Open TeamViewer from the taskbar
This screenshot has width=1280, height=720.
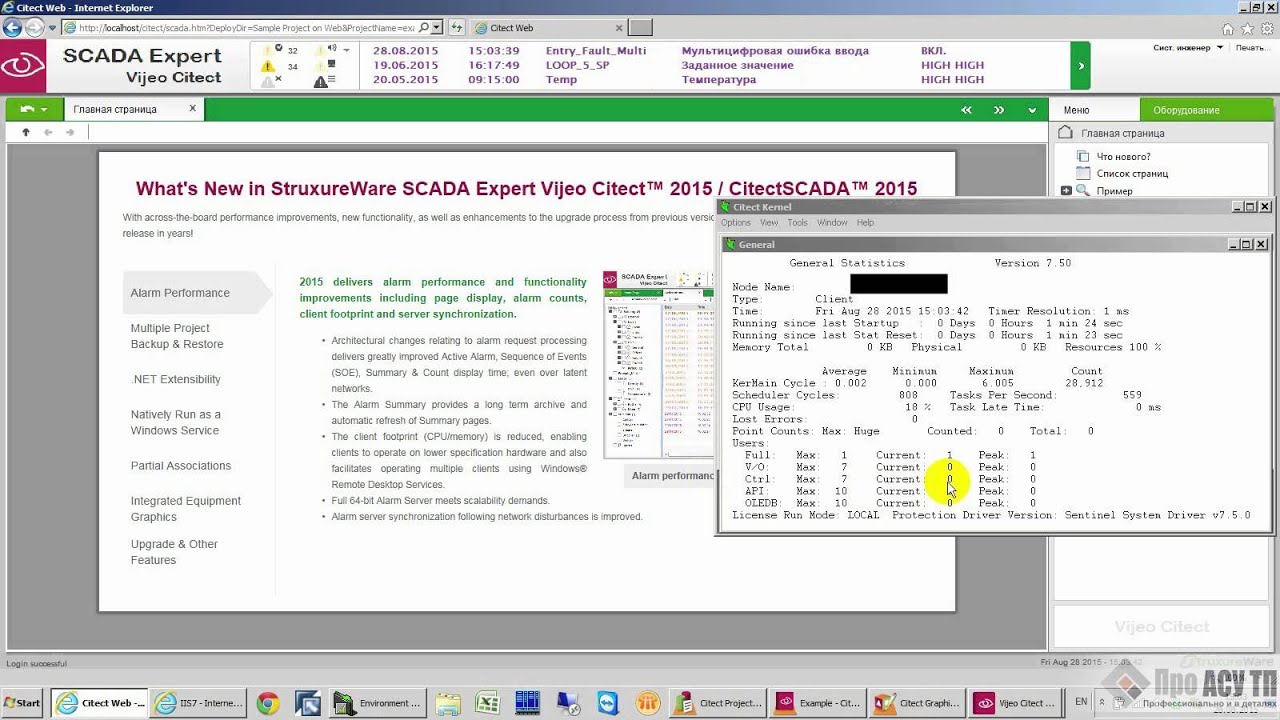(x=607, y=703)
